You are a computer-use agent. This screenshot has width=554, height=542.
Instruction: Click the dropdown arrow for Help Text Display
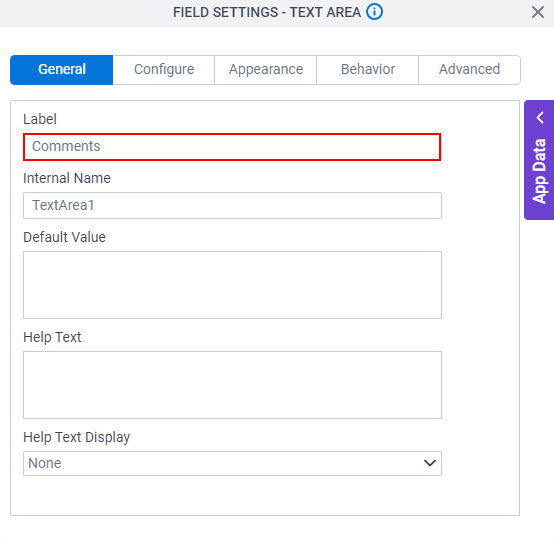pos(430,463)
